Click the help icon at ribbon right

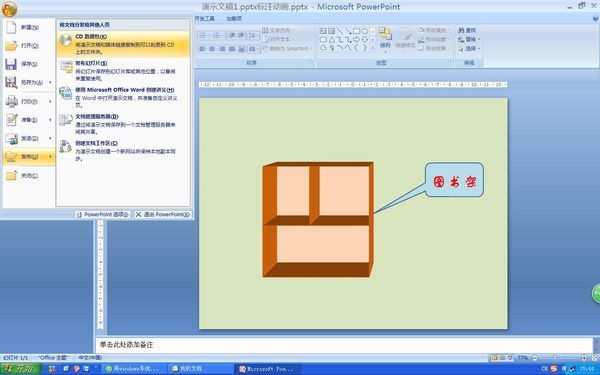[x=595, y=18]
